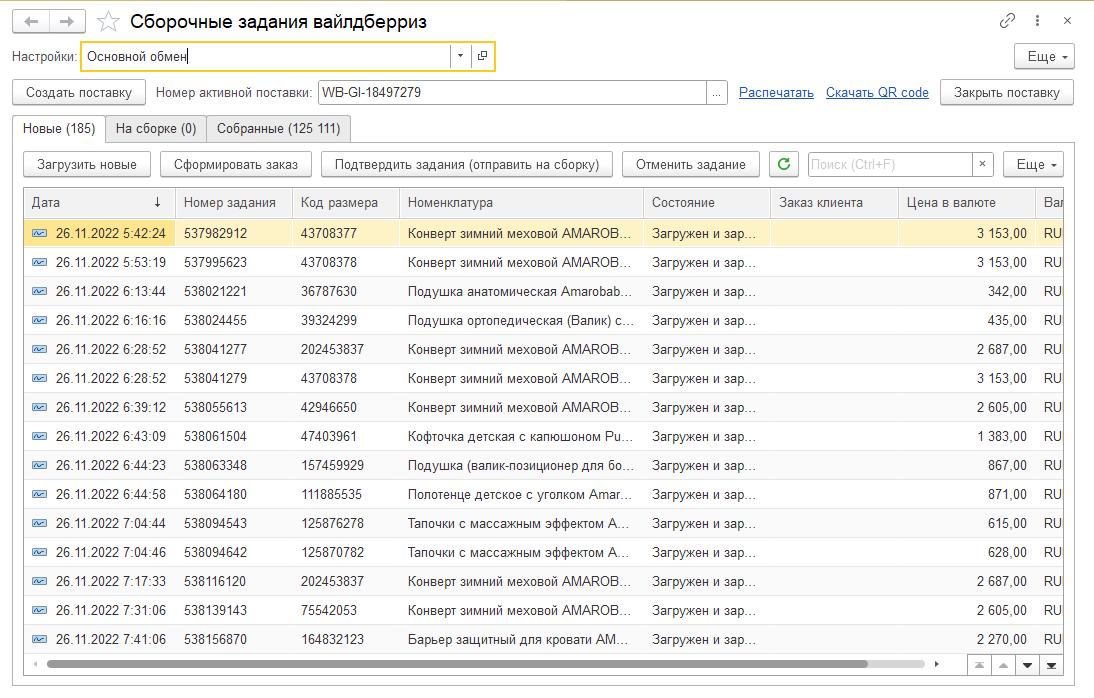The height and width of the screenshot is (698, 1094).
Task: Select the Подушка ортопедическая (Валик) cell
Action: click(521, 320)
